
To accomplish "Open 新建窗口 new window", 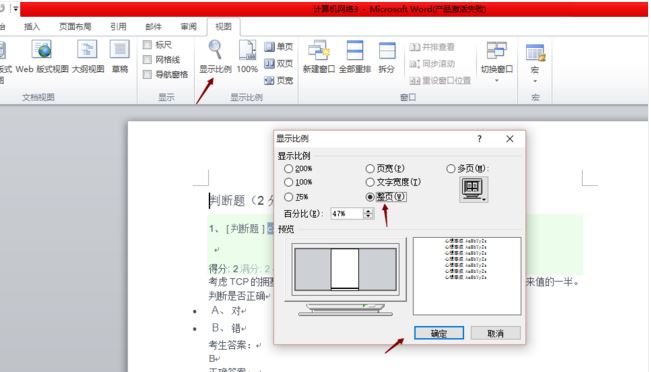I will [x=318, y=57].
